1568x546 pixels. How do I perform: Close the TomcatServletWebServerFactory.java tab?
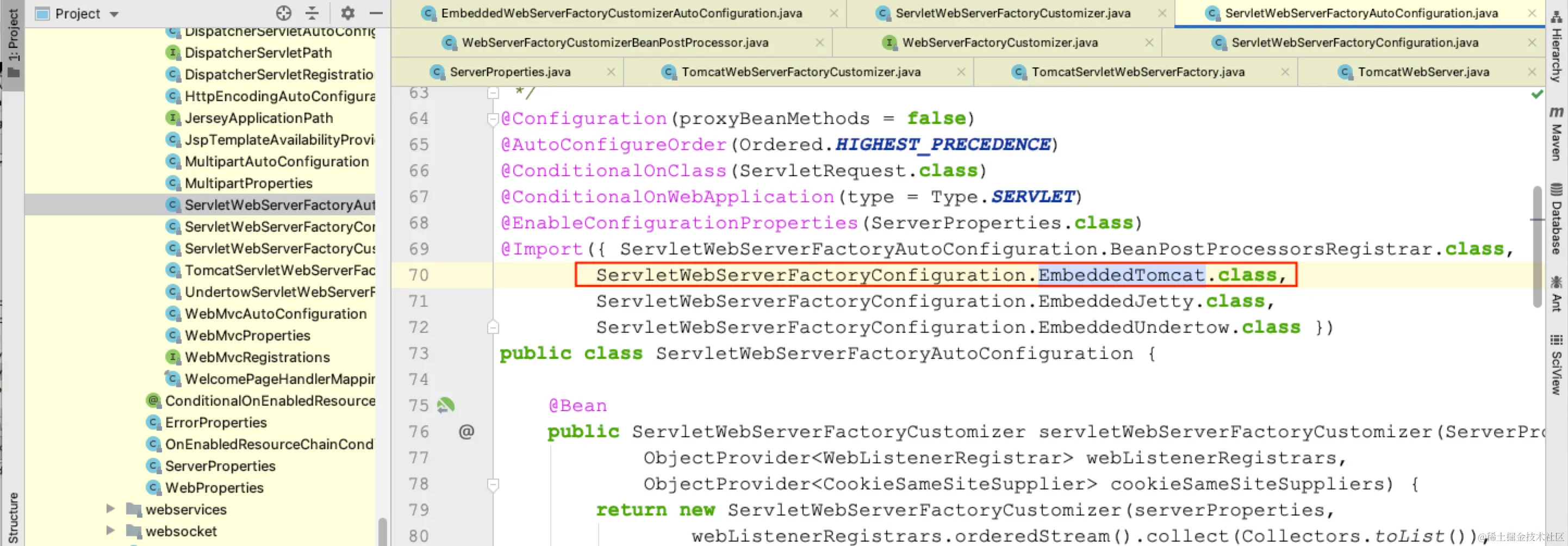coord(1285,72)
